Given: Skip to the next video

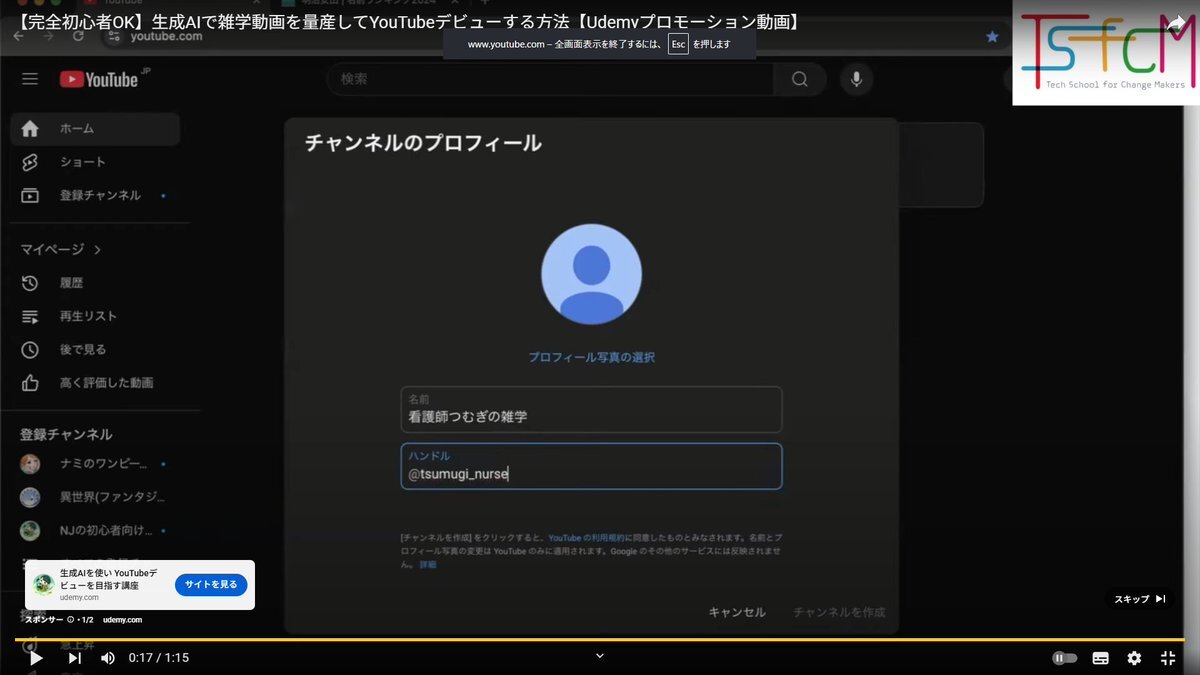Looking at the screenshot, I should point(75,658).
